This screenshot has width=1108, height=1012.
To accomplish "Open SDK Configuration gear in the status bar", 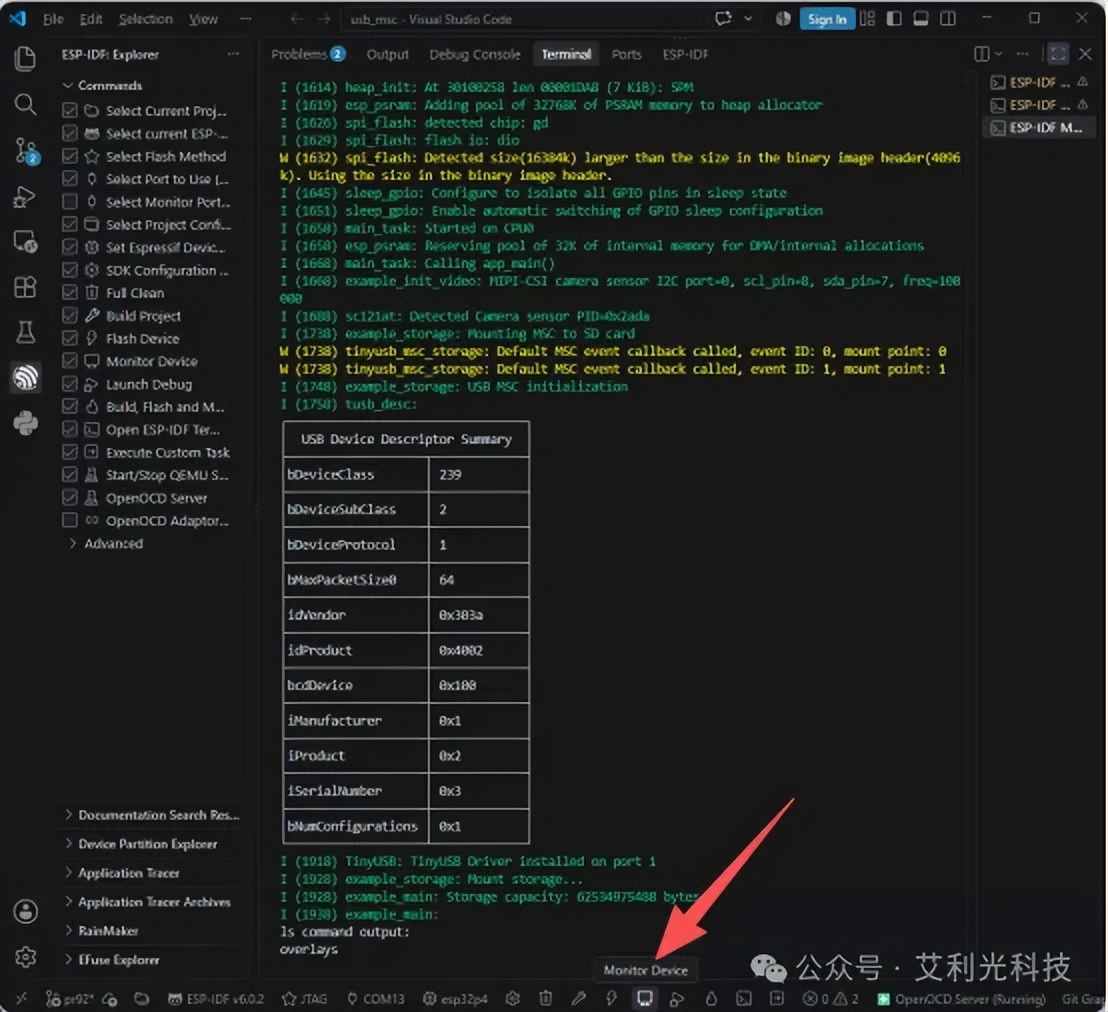I will (513, 999).
